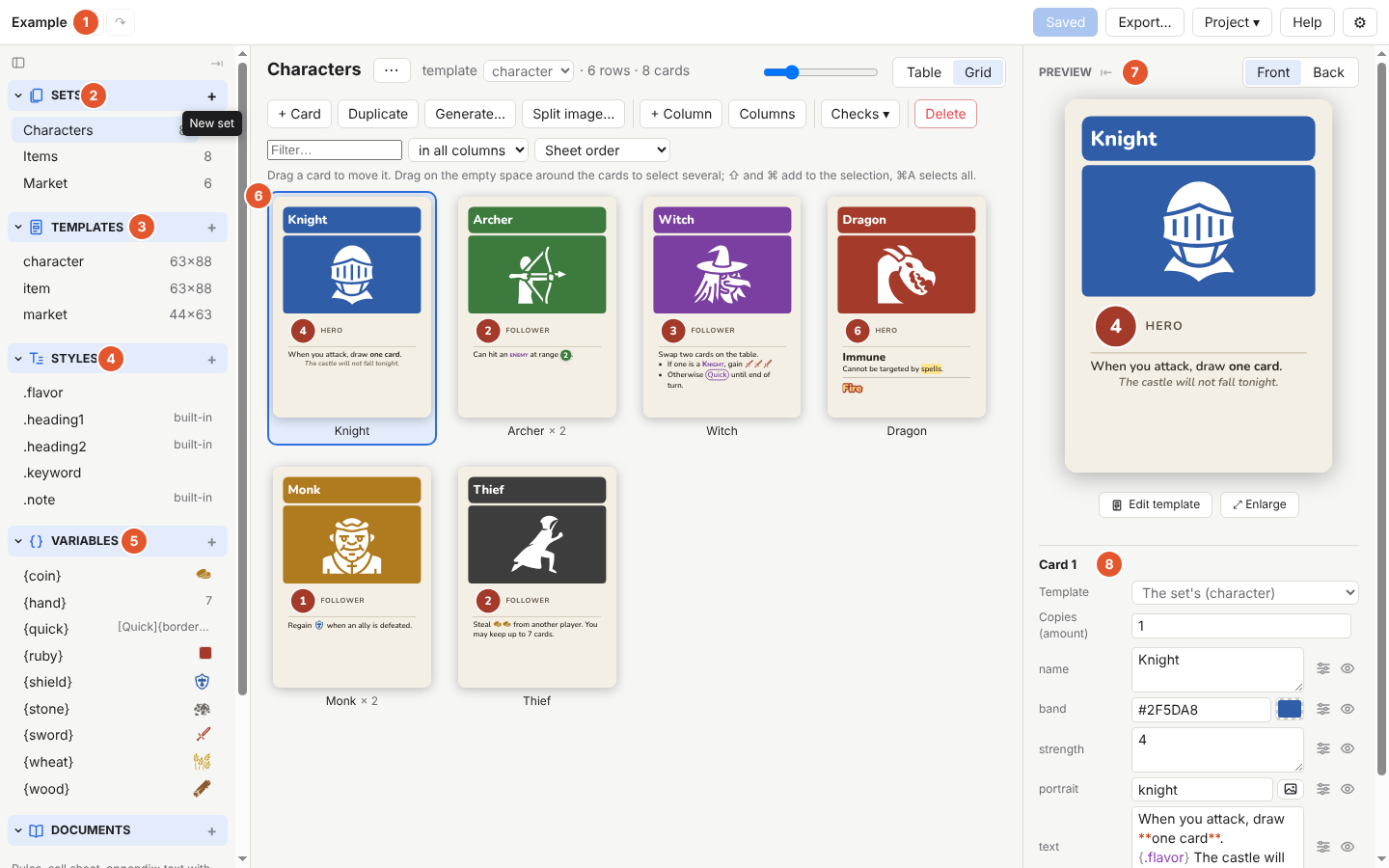Add a new template with plus icon
The width and height of the screenshot is (1389, 868).
point(211,228)
